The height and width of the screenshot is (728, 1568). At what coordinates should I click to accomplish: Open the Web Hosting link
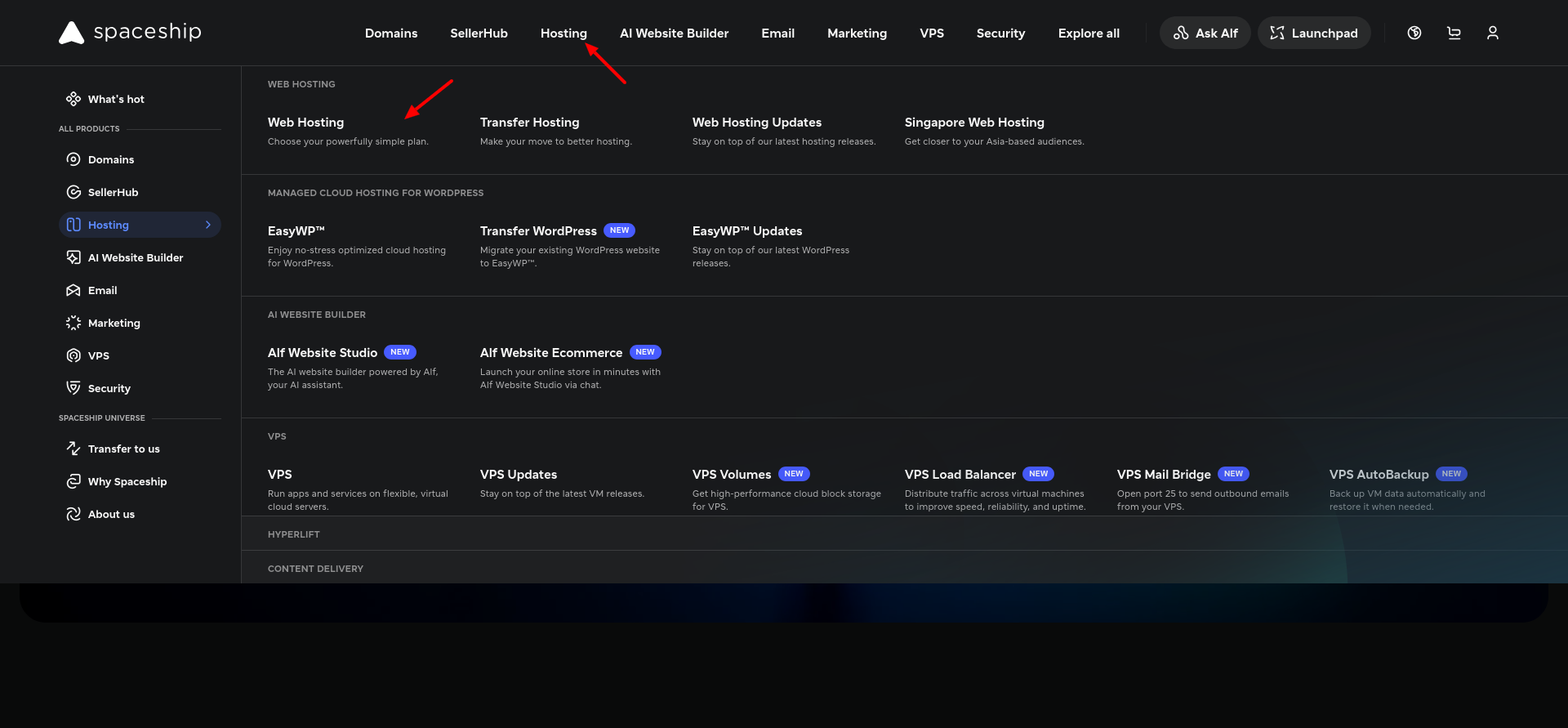[305, 123]
